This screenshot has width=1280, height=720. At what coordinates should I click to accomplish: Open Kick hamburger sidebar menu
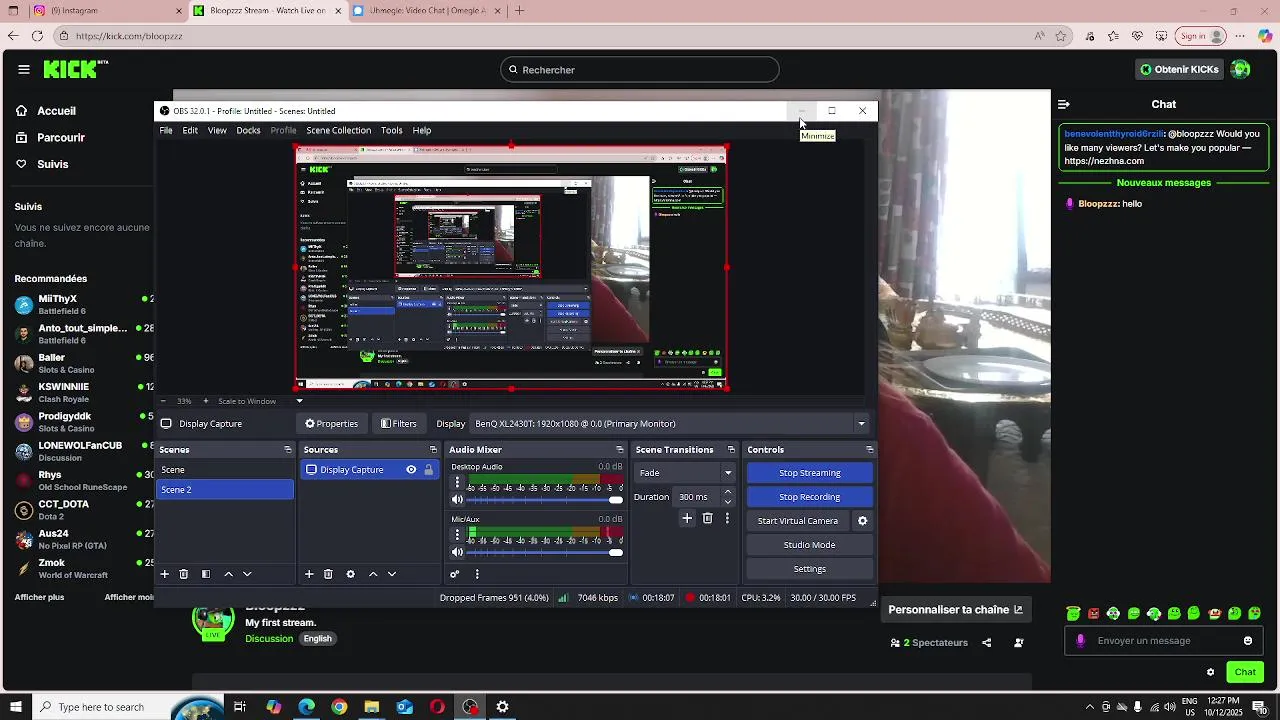24,70
